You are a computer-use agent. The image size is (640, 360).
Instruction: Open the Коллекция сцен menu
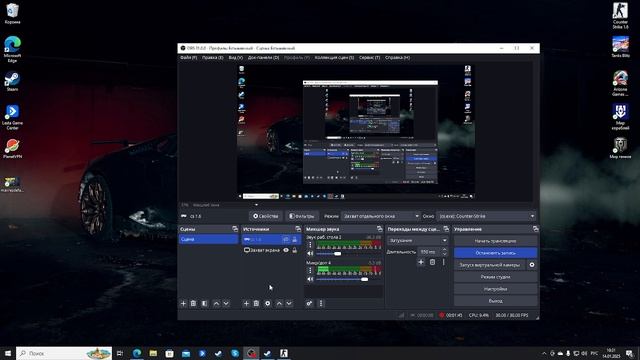(334, 58)
